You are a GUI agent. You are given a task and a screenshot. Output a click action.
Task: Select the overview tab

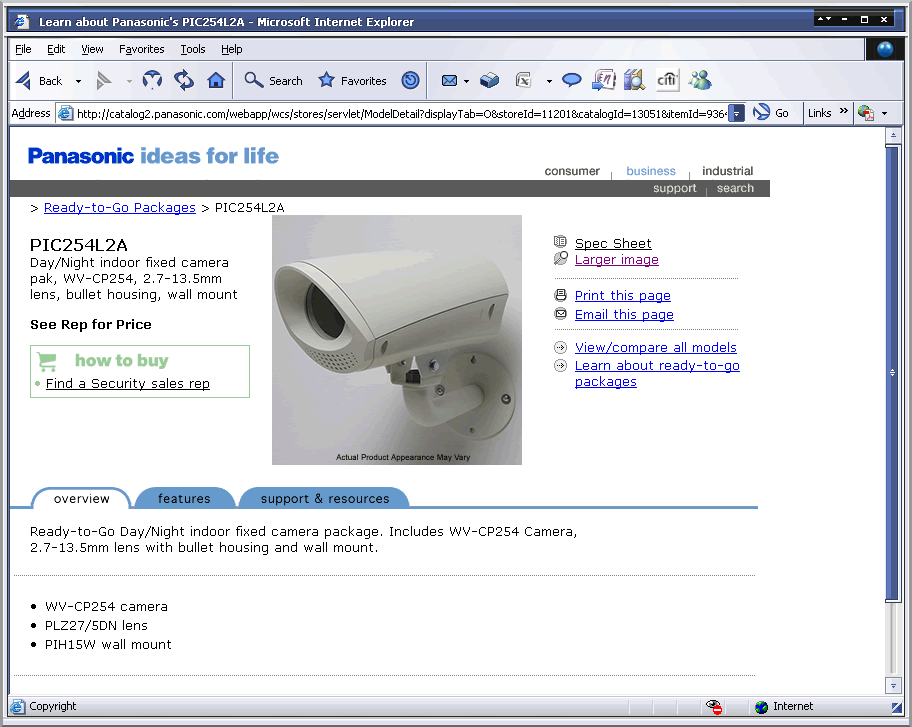pos(81,498)
